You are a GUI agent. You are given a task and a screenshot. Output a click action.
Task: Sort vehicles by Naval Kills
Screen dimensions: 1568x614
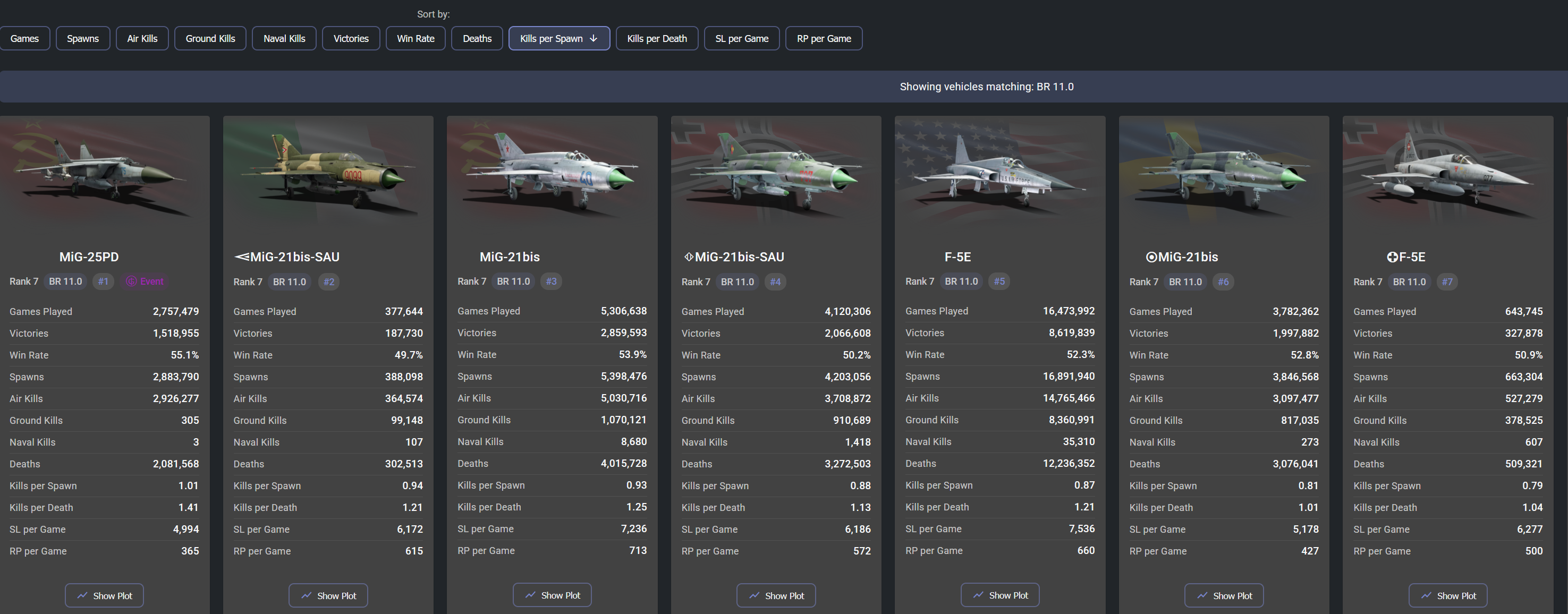coord(284,38)
